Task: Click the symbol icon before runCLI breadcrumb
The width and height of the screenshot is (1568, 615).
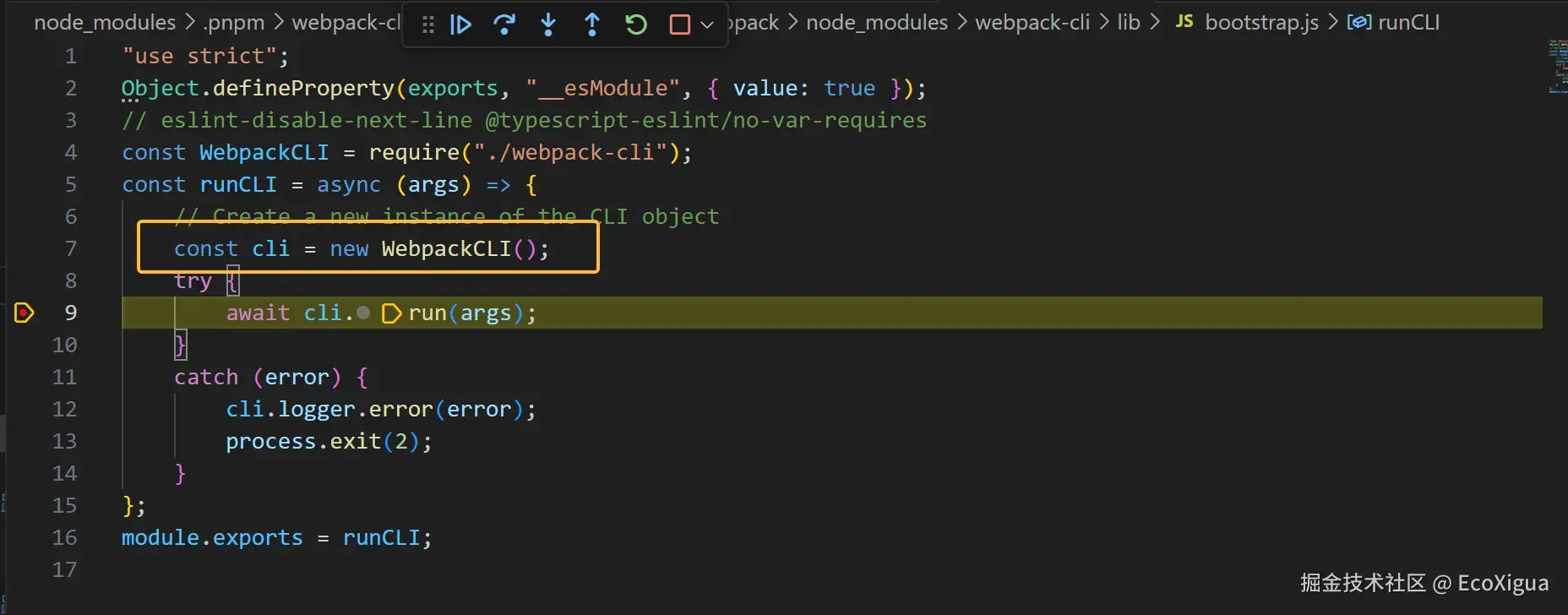Action: 1358,23
